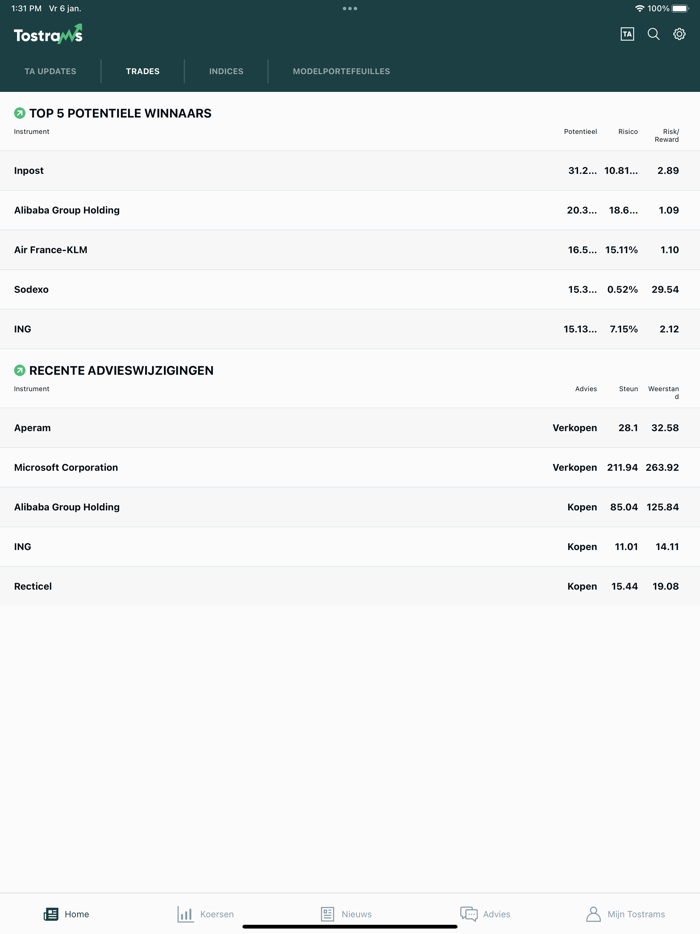Select the Trades tab

(143, 71)
